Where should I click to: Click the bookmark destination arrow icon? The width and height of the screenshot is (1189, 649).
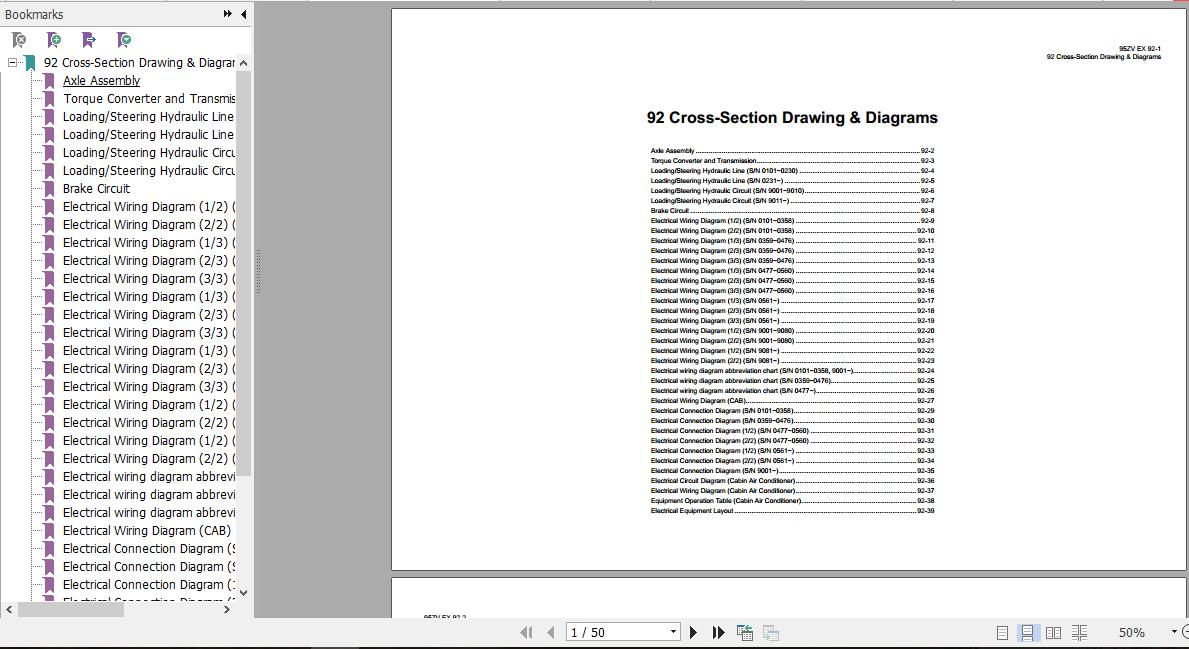pos(89,40)
